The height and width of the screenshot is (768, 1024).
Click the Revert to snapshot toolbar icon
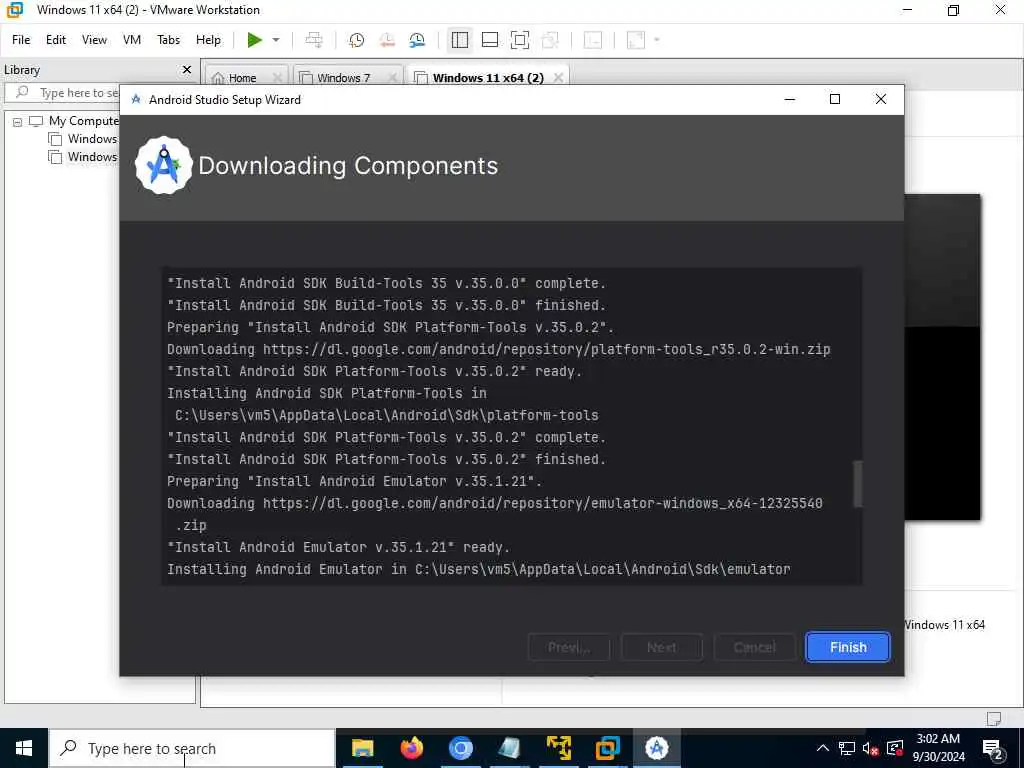pos(387,40)
